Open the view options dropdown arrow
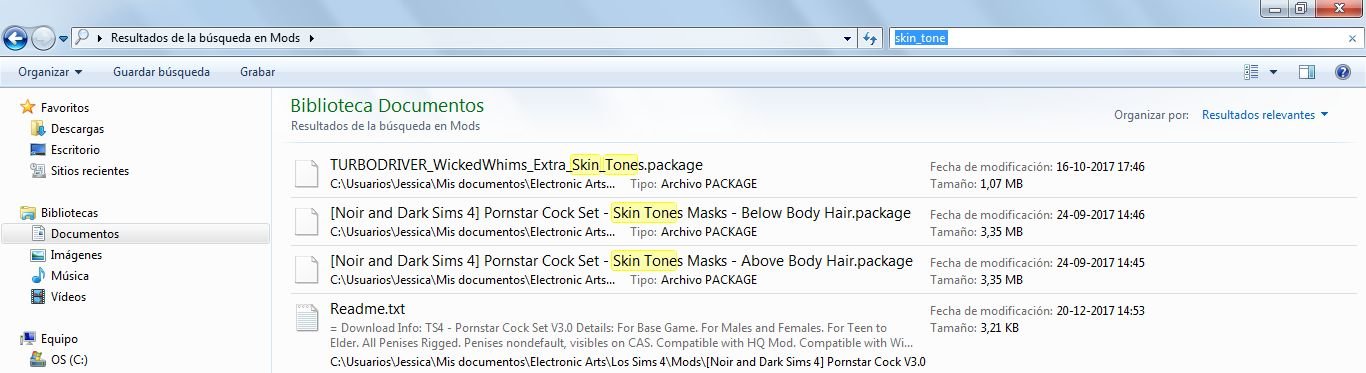Viewport: 1366px width, 373px height. point(1273,72)
